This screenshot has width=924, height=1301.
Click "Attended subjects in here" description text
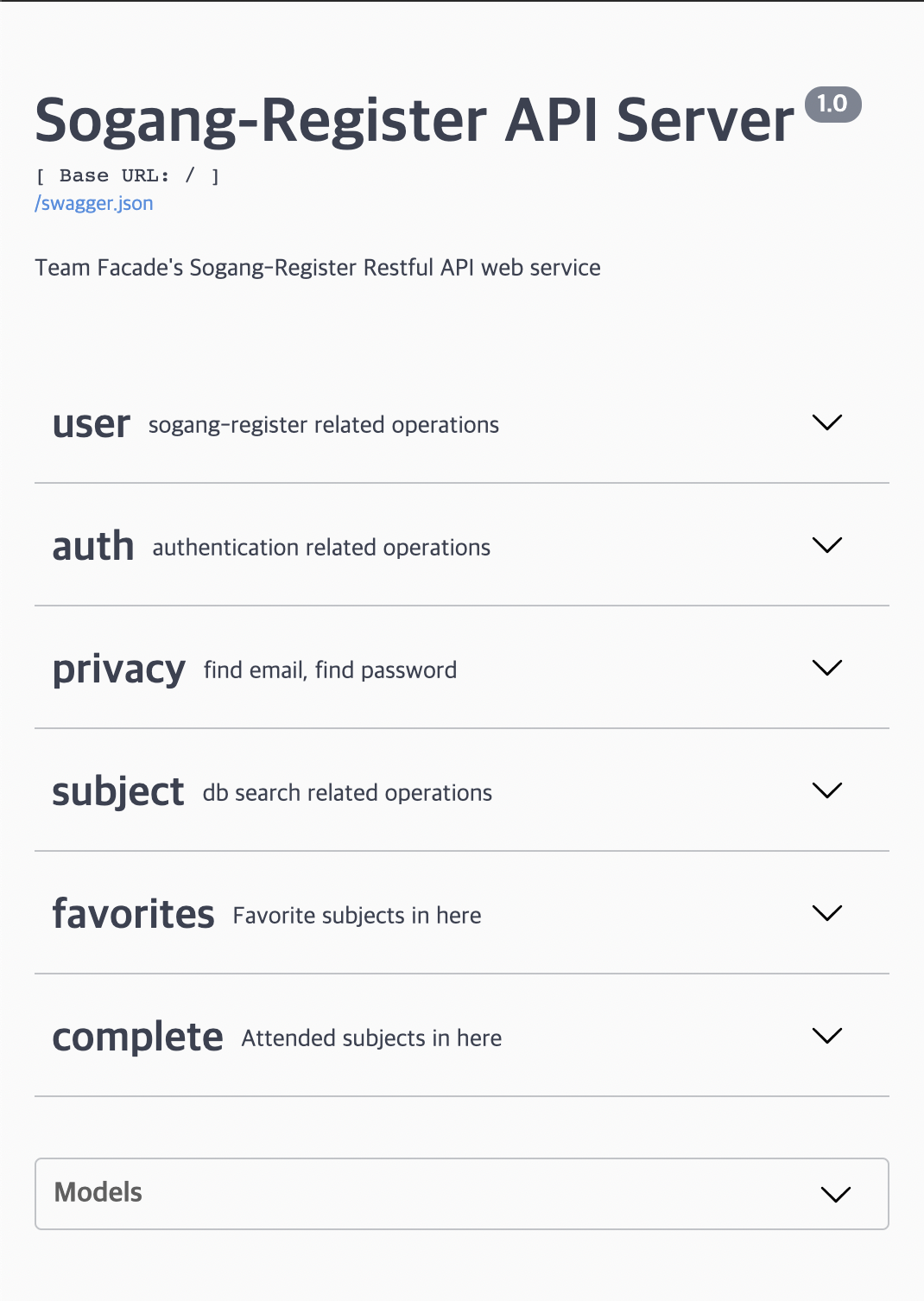371,1038
